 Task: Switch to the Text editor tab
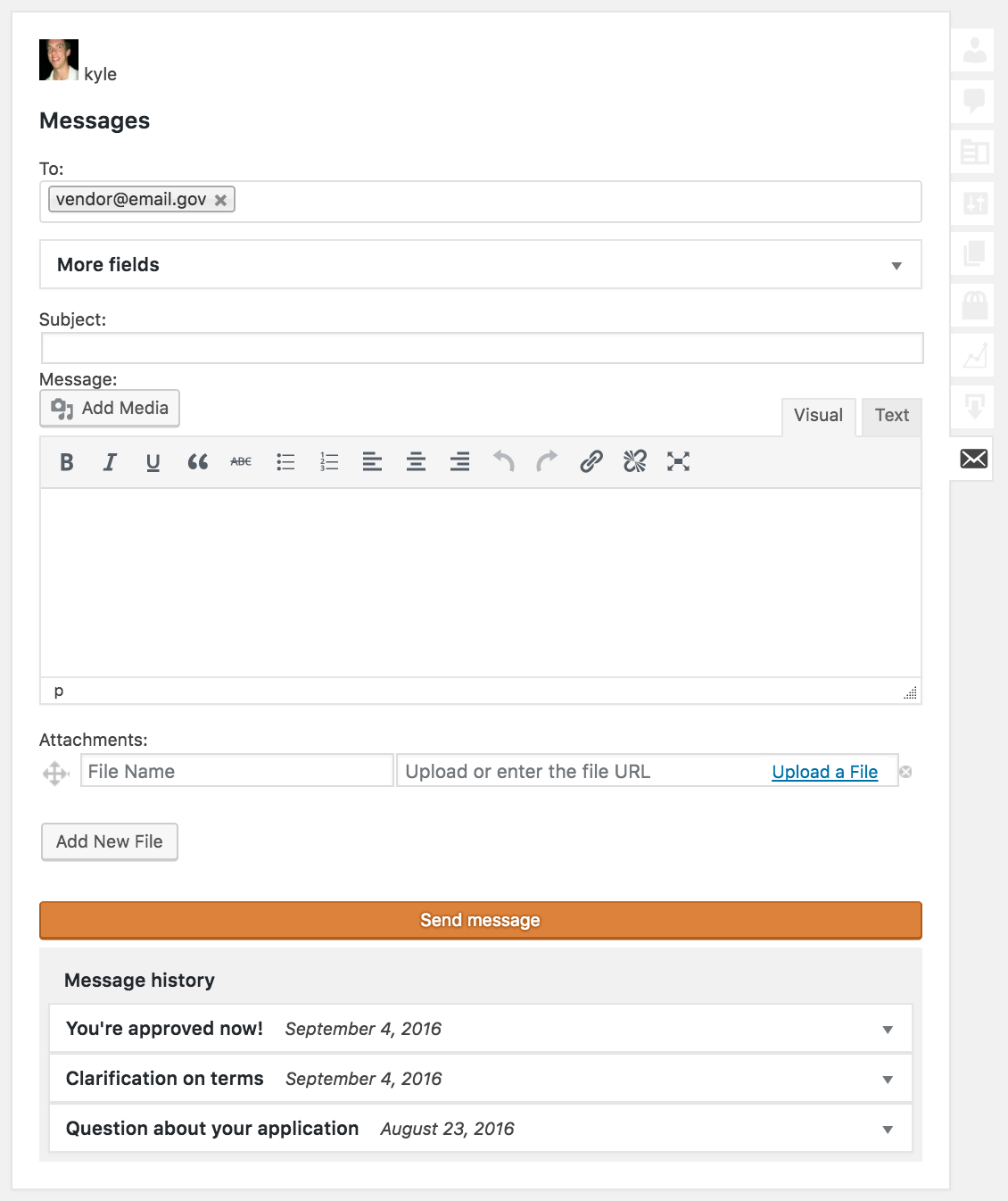tap(891, 416)
